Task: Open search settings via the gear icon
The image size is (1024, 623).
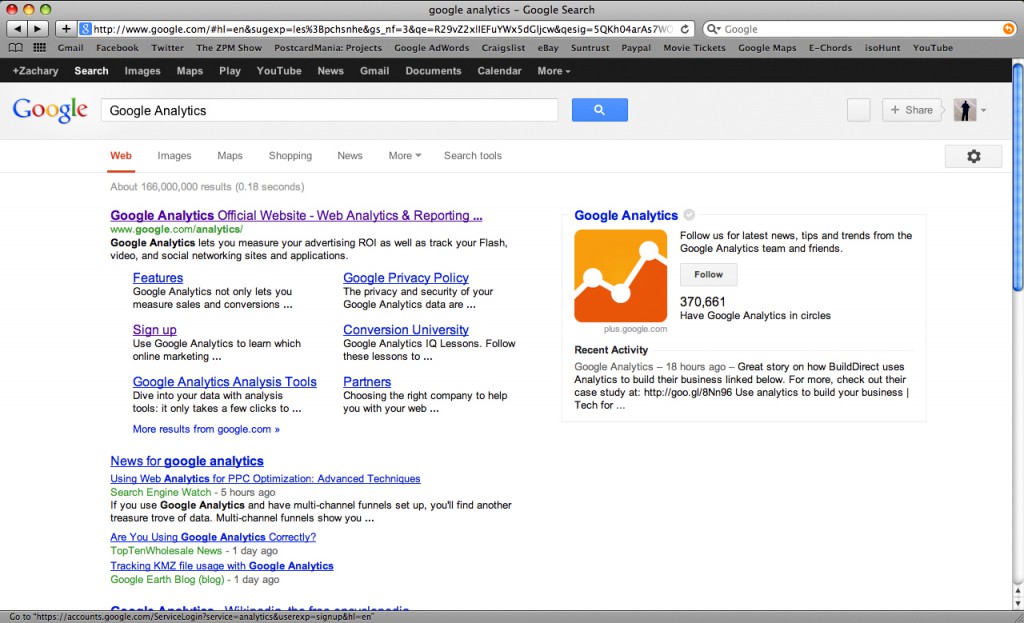Action: tap(973, 156)
